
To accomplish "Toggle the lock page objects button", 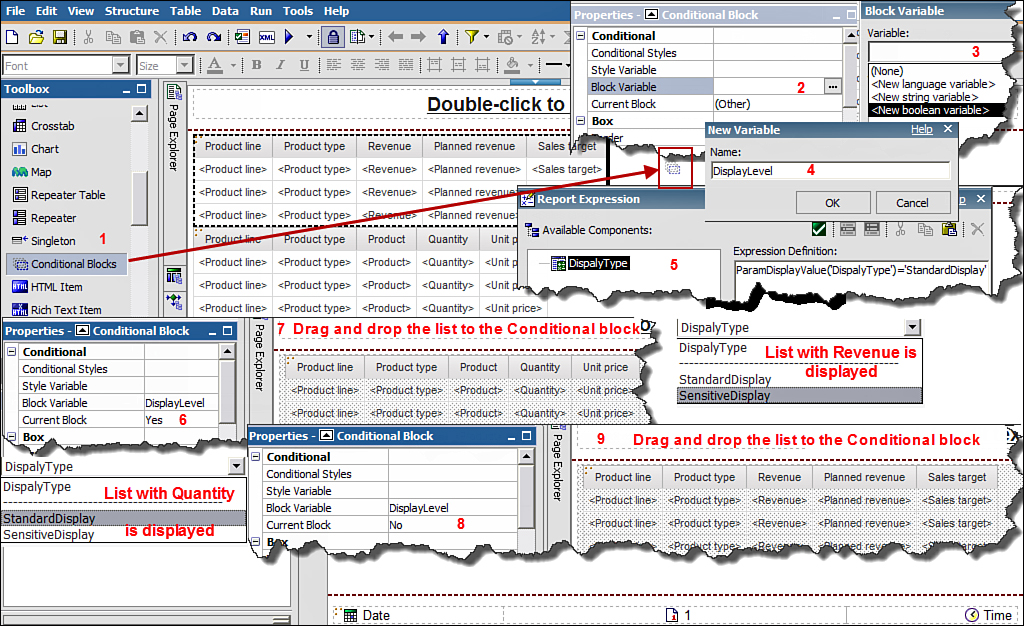I will [333, 37].
